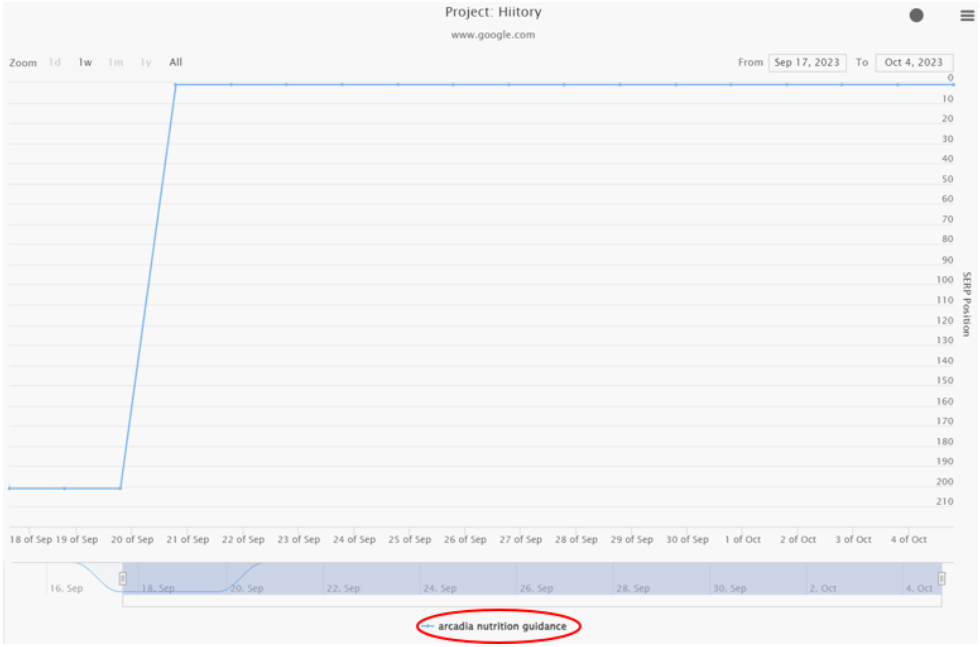Click the navigator scrollbar track below the mini chart

coord(530,601)
